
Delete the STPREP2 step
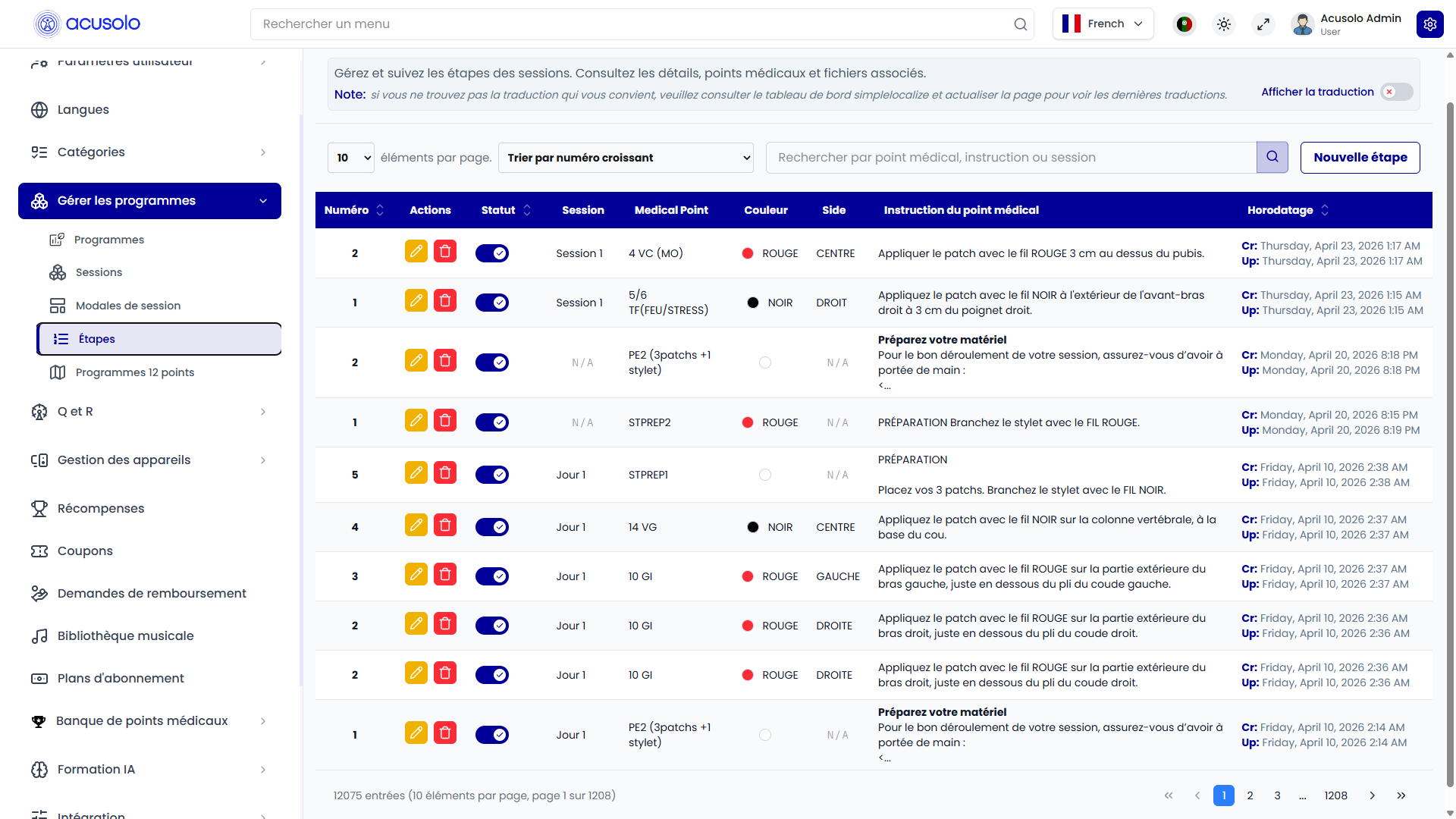click(x=445, y=421)
